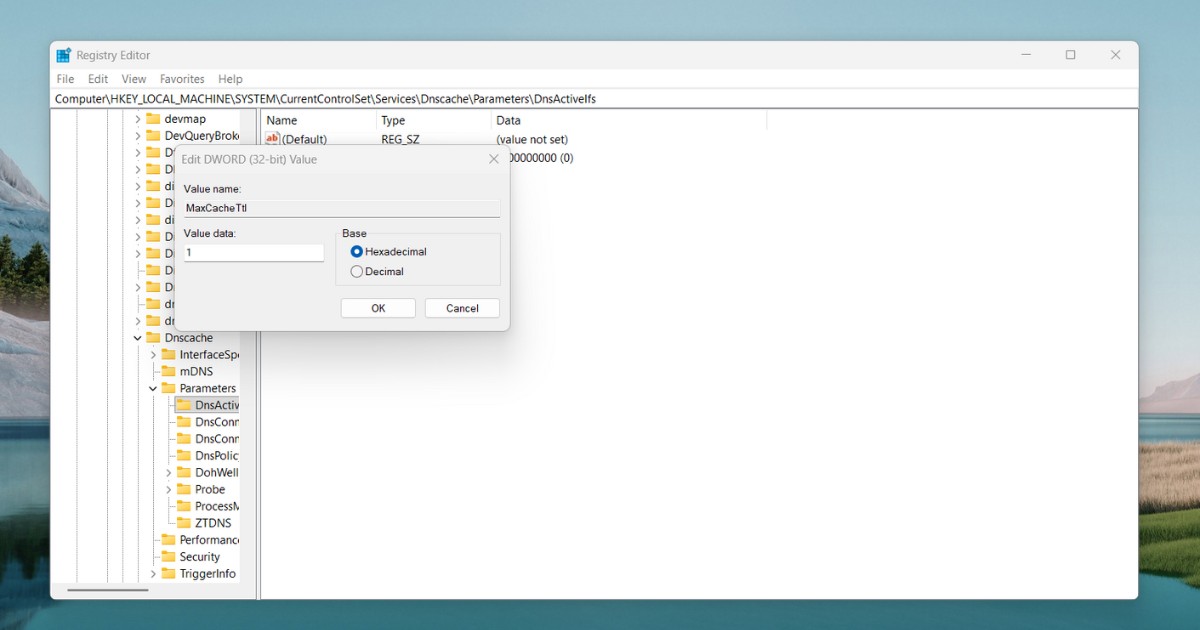1200x630 pixels.
Task: Confirm the edit with OK
Action: pos(378,307)
